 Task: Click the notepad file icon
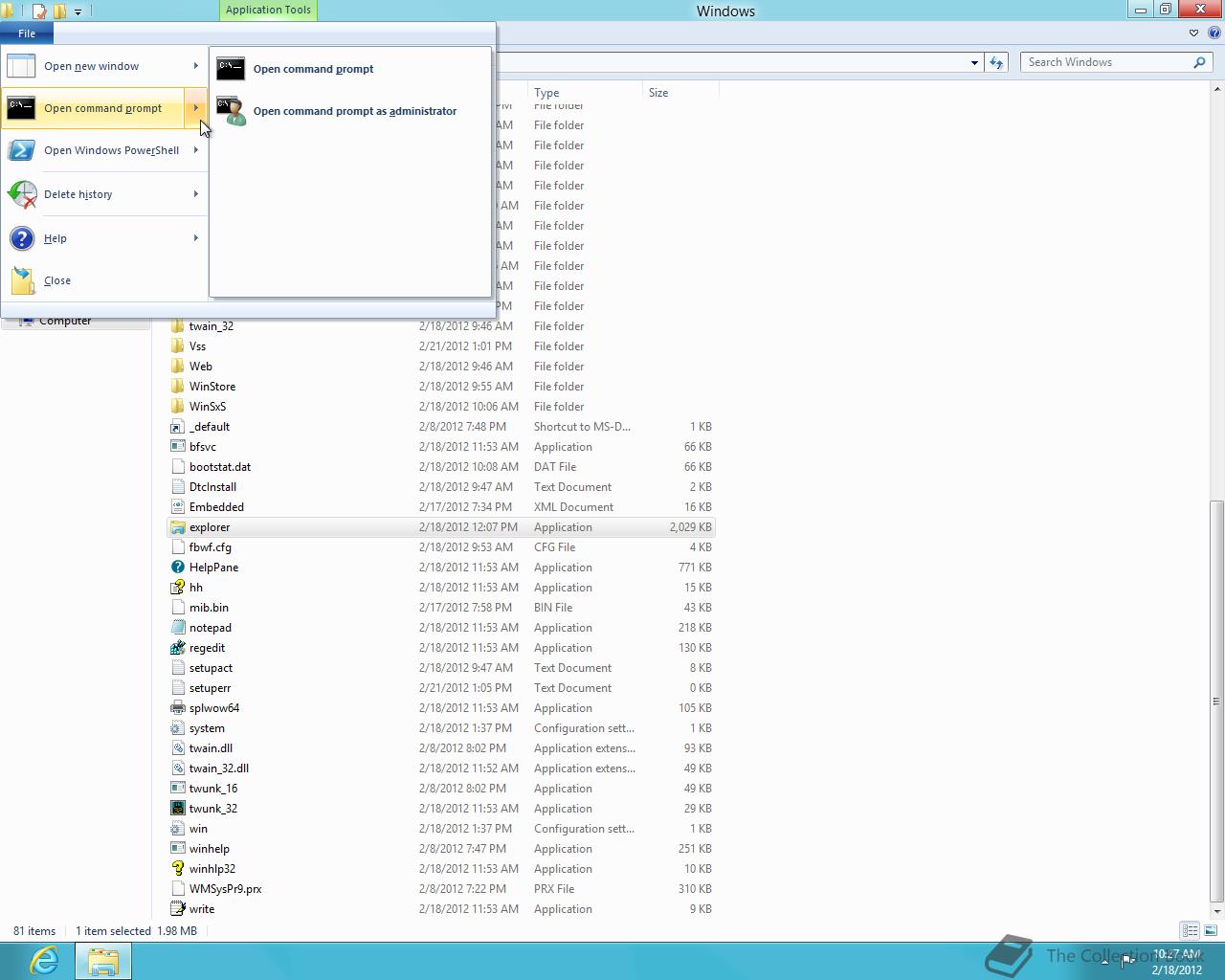pyautogui.click(x=177, y=628)
